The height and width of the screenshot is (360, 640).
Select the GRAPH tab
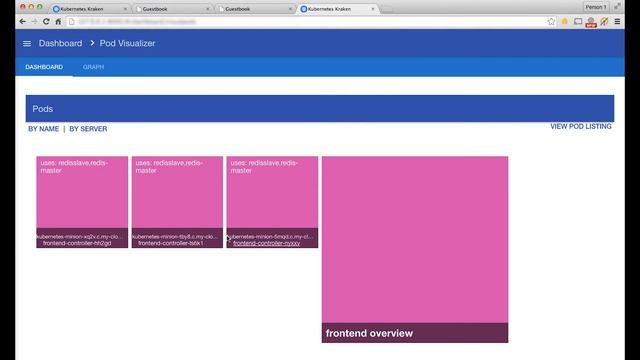pyautogui.click(x=93, y=67)
